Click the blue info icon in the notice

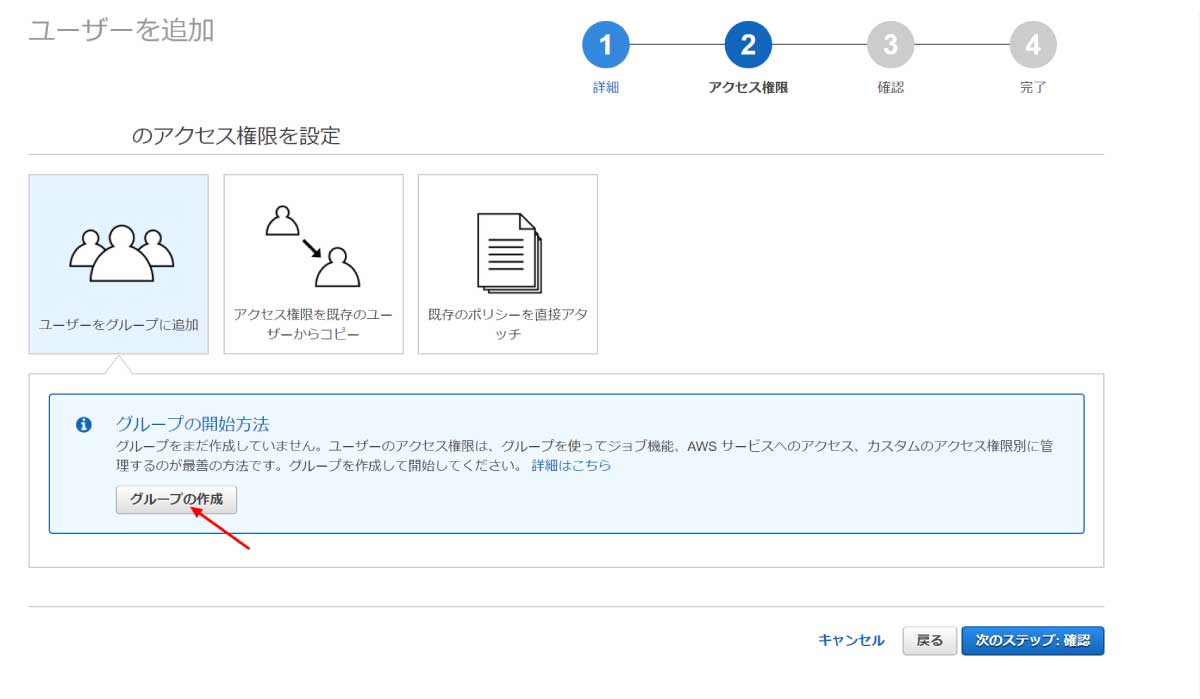click(x=85, y=425)
